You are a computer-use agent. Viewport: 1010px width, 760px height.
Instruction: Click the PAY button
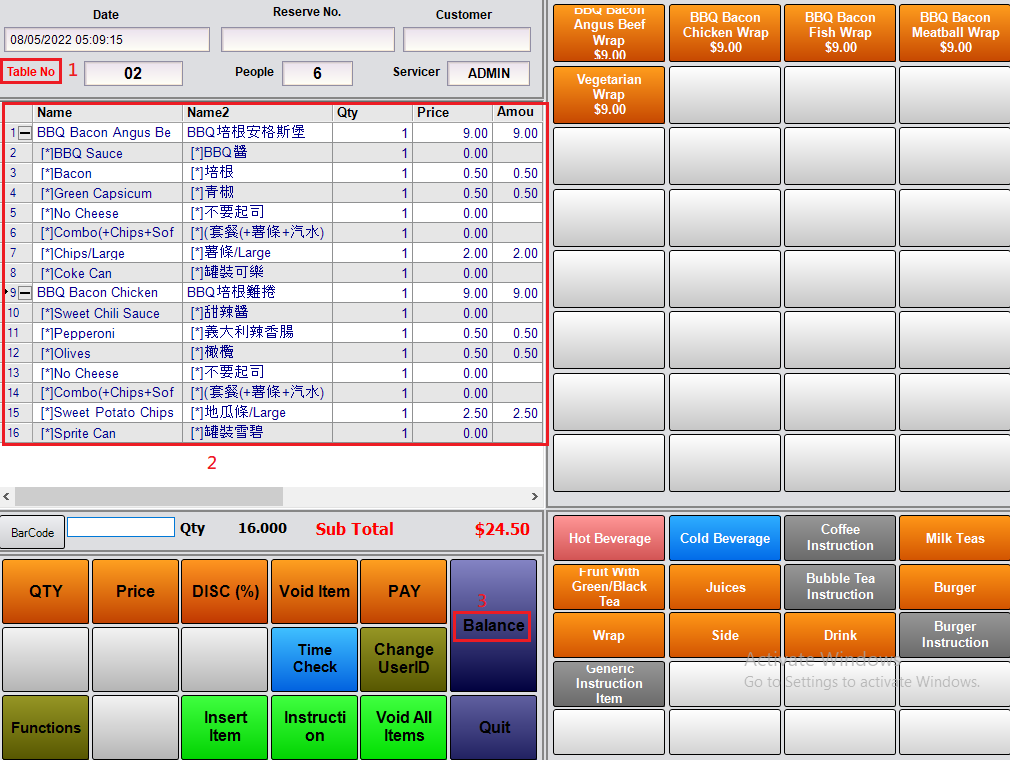(404, 591)
